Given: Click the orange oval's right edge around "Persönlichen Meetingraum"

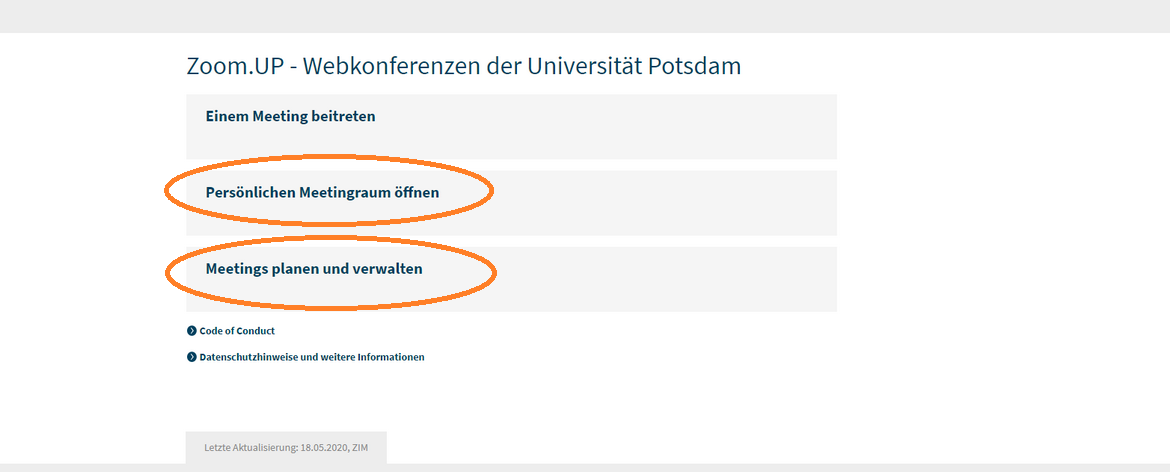Looking at the screenshot, I should [x=491, y=192].
